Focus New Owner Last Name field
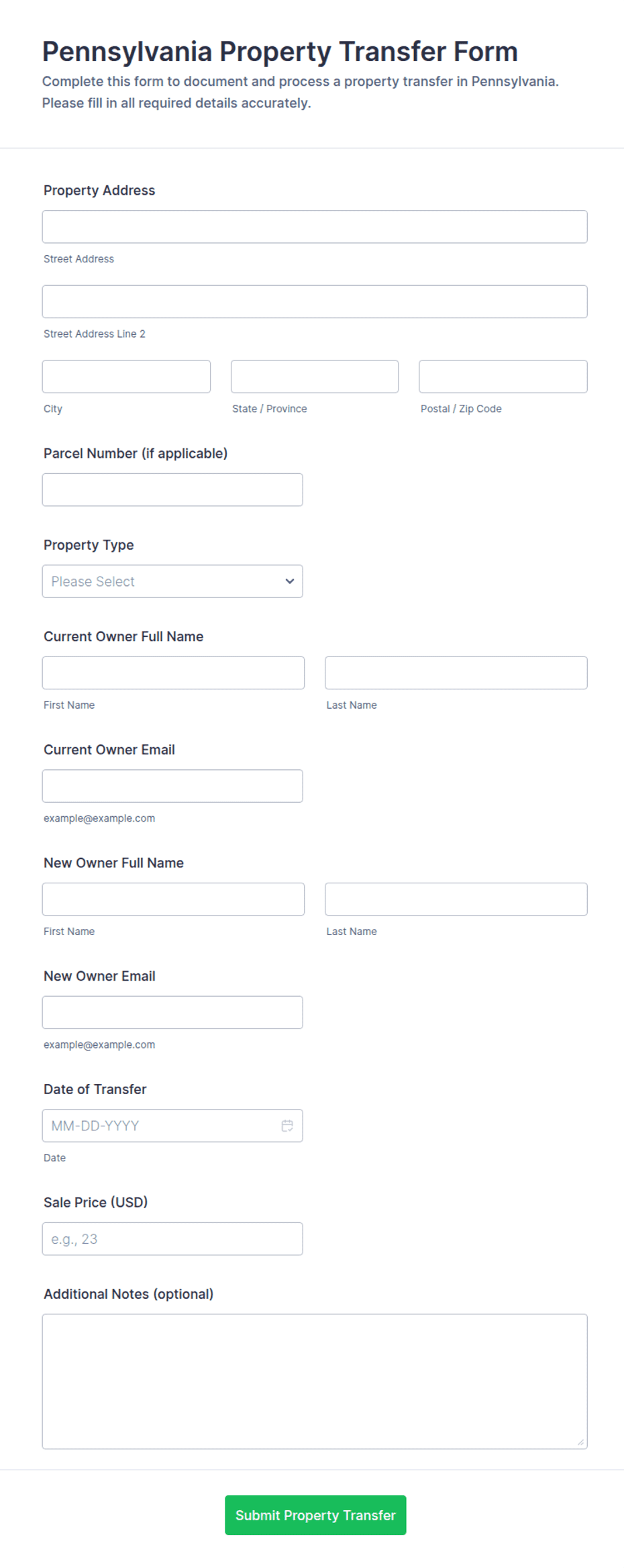Screen dimensions: 624x1568 point(456,899)
